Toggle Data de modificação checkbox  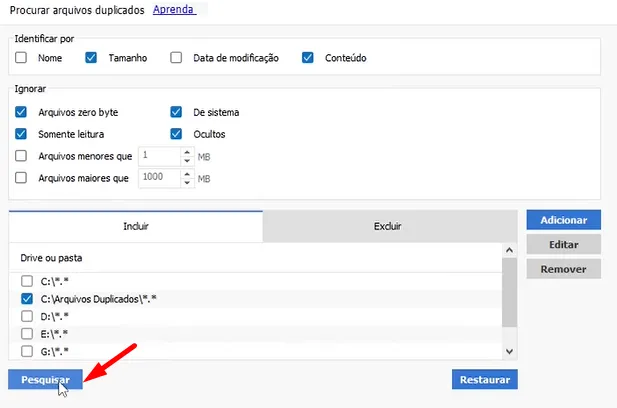(176, 58)
